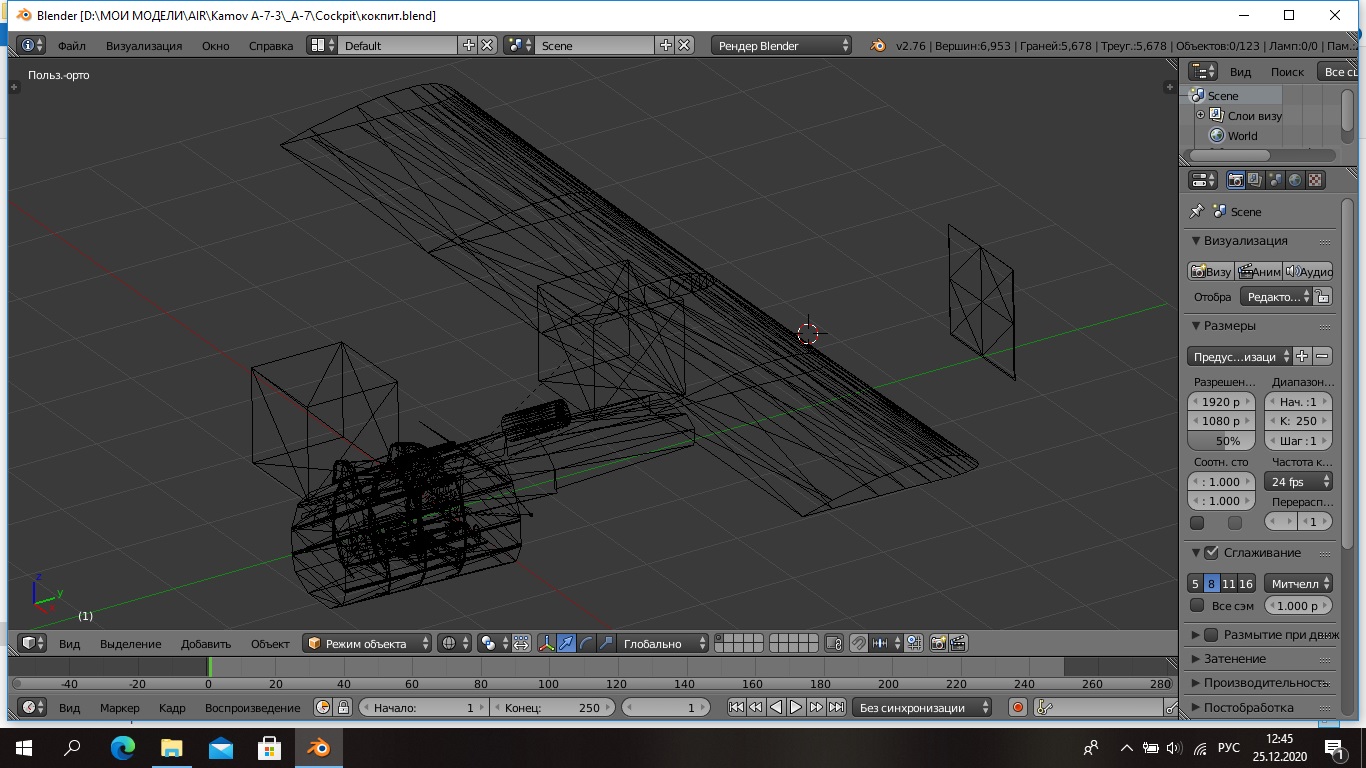Toggle the 3D manipulator widget icon
1366x768 pixels.
click(546, 644)
